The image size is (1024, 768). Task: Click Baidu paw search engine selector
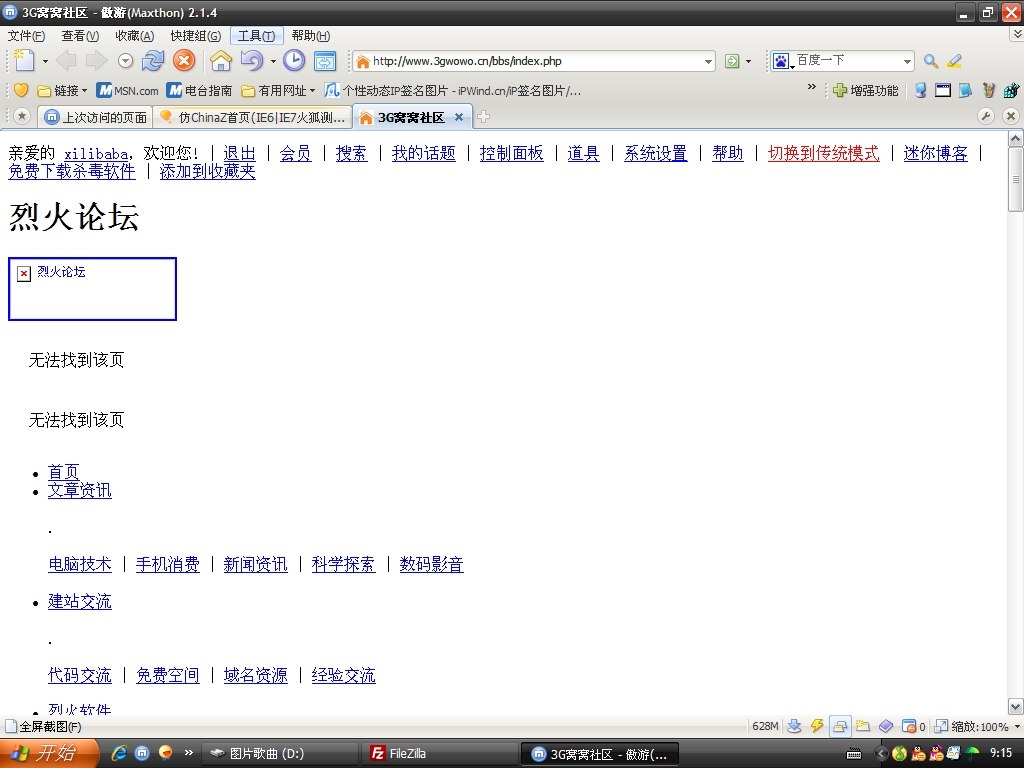[782, 61]
